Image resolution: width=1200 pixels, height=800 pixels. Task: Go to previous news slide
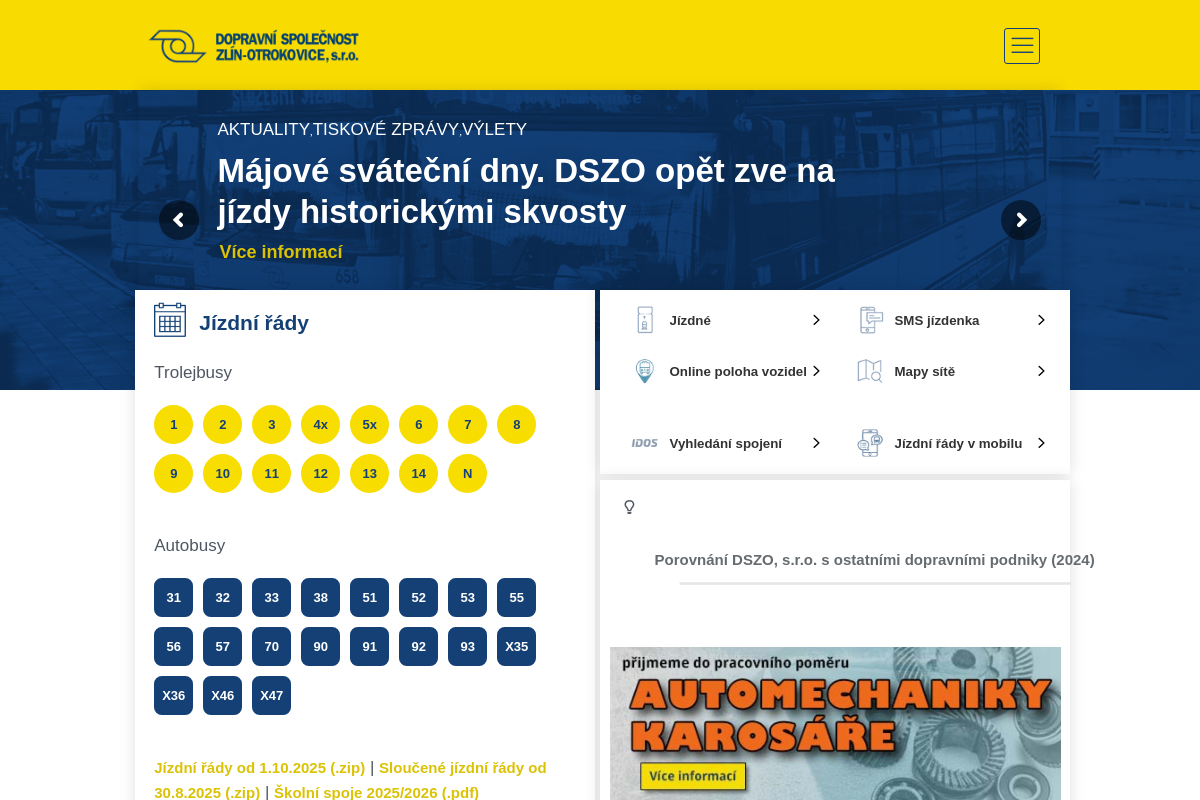point(179,220)
